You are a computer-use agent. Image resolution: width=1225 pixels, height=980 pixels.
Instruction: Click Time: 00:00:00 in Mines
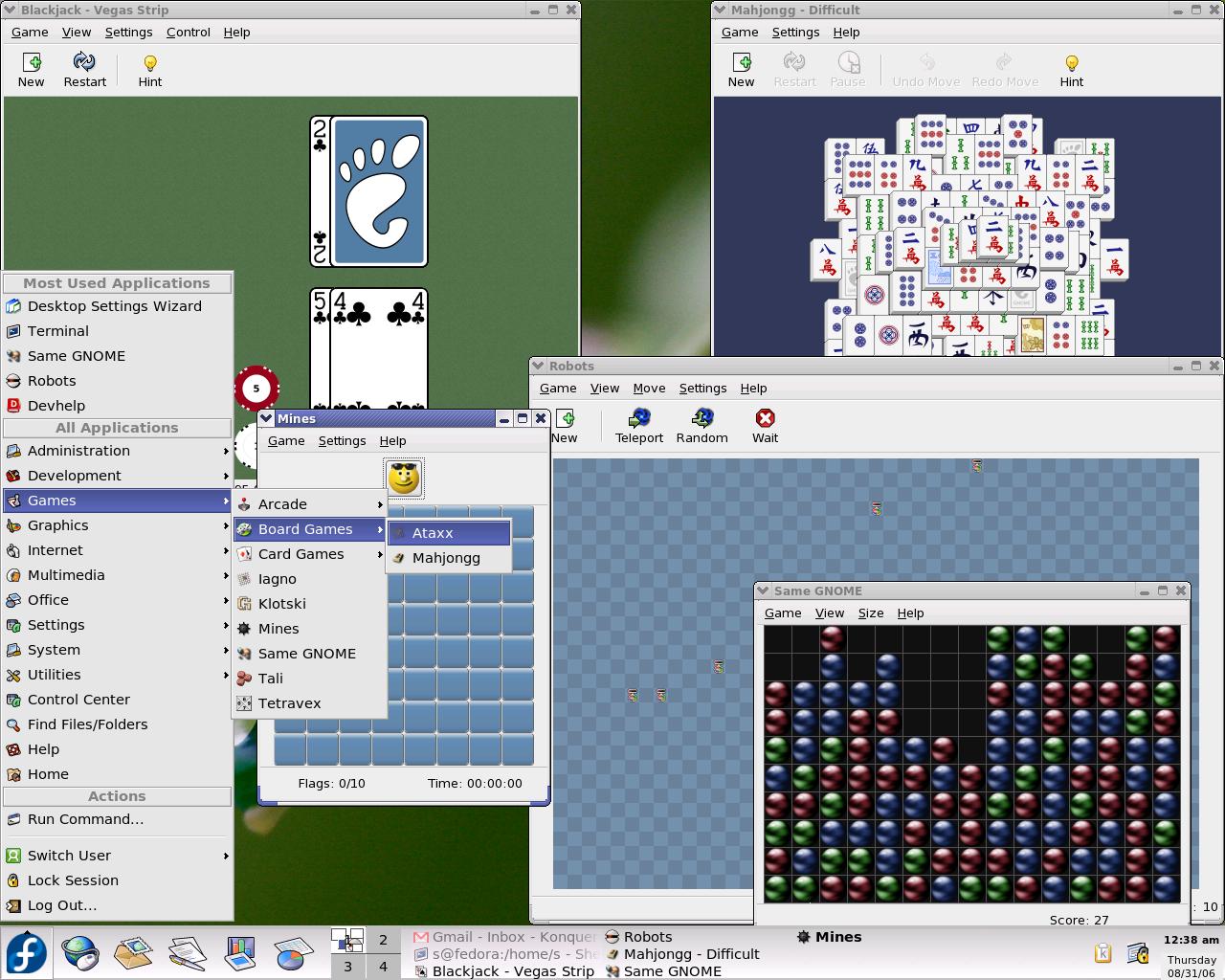pyautogui.click(x=475, y=783)
